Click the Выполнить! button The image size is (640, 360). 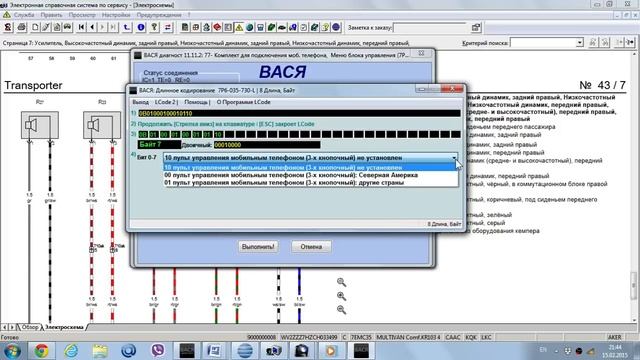258,247
